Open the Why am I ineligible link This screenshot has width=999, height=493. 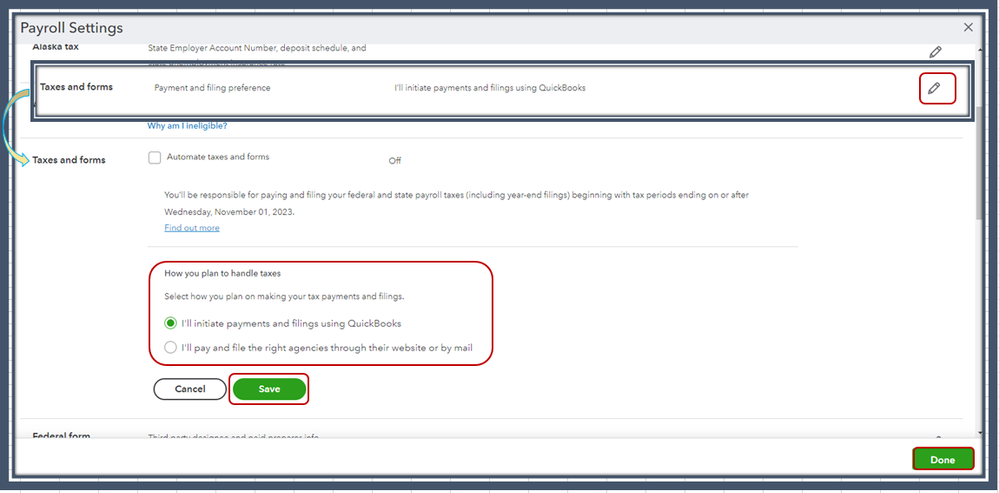187,126
